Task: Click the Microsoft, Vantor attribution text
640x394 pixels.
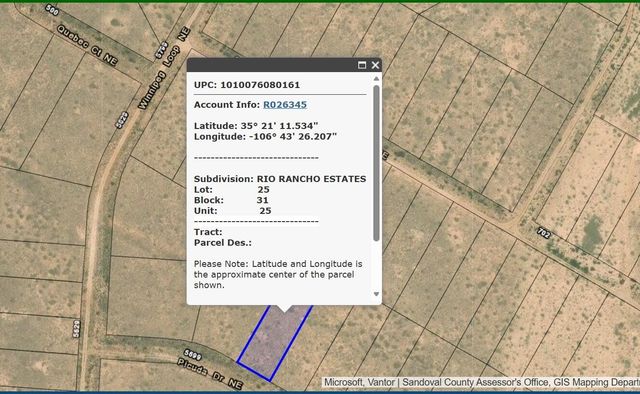Action: pos(360,383)
